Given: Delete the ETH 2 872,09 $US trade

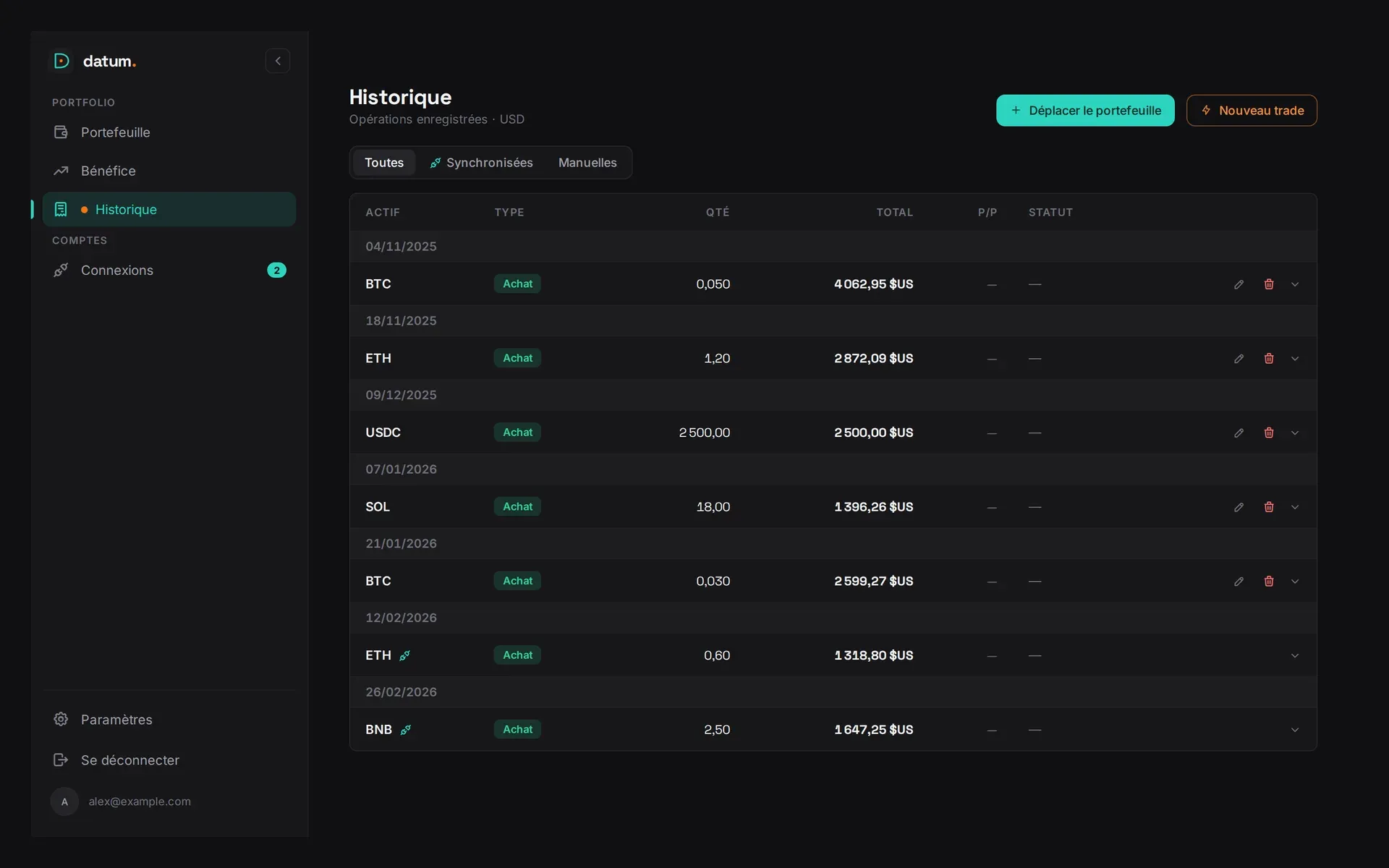Looking at the screenshot, I should point(1269,359).
